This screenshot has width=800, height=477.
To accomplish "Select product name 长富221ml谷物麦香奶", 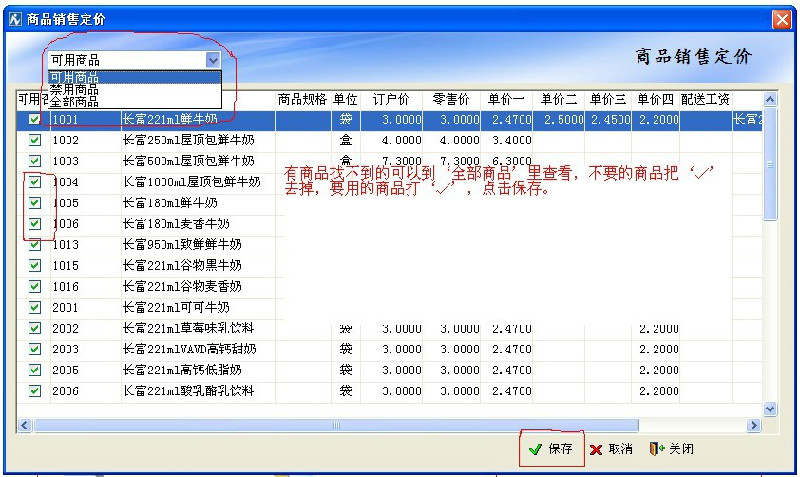I will tap(182, 286).
